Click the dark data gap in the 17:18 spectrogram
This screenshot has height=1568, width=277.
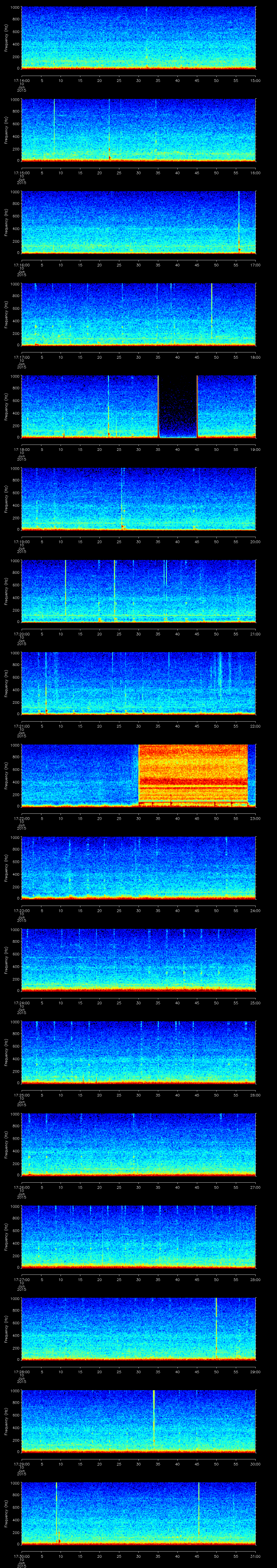(178, 407)
